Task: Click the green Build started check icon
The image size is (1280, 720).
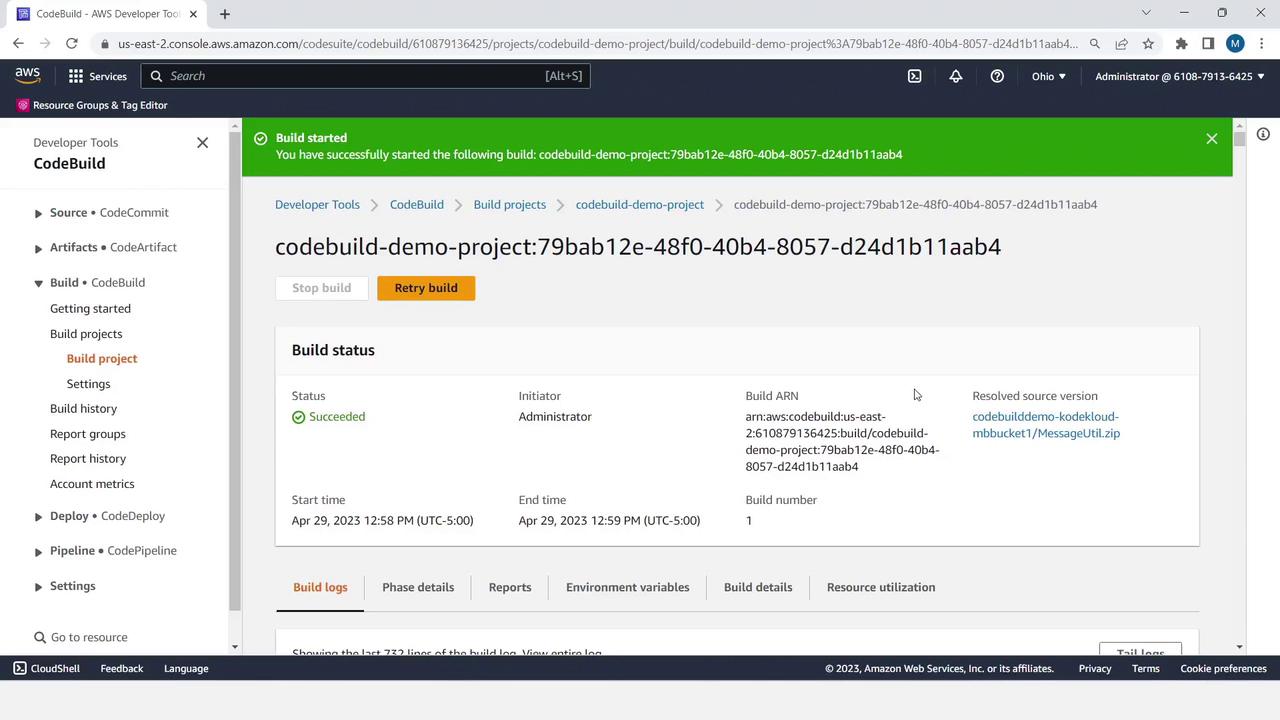Action: pos(261,138)
